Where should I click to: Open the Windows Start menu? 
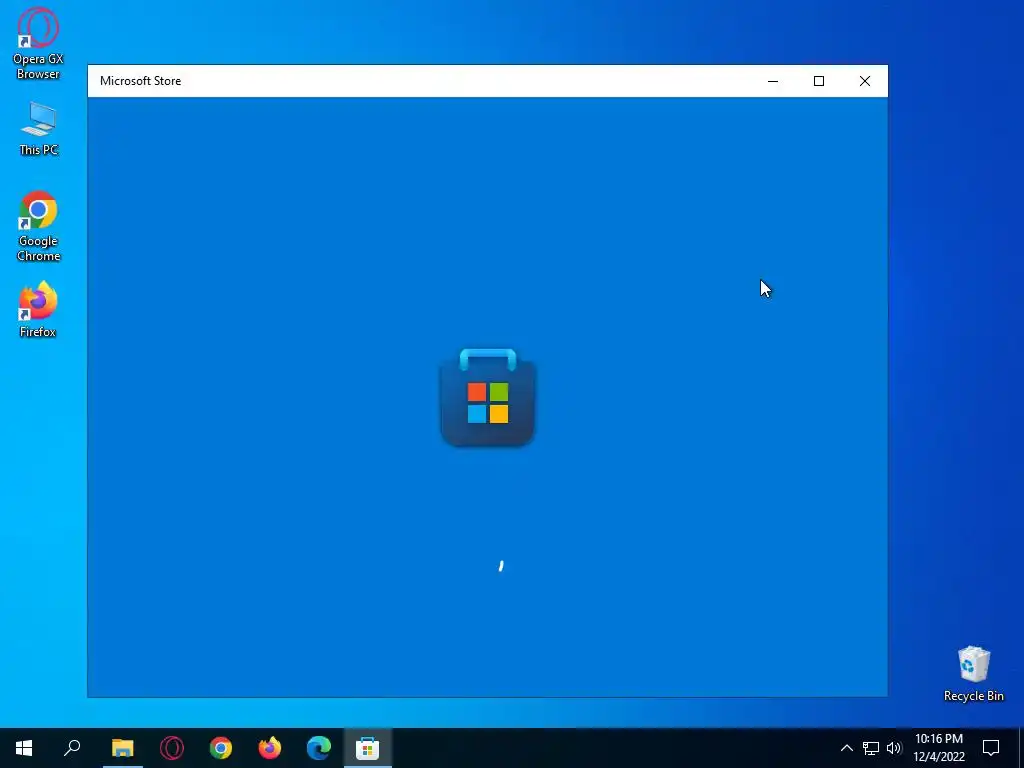[24, 748]
